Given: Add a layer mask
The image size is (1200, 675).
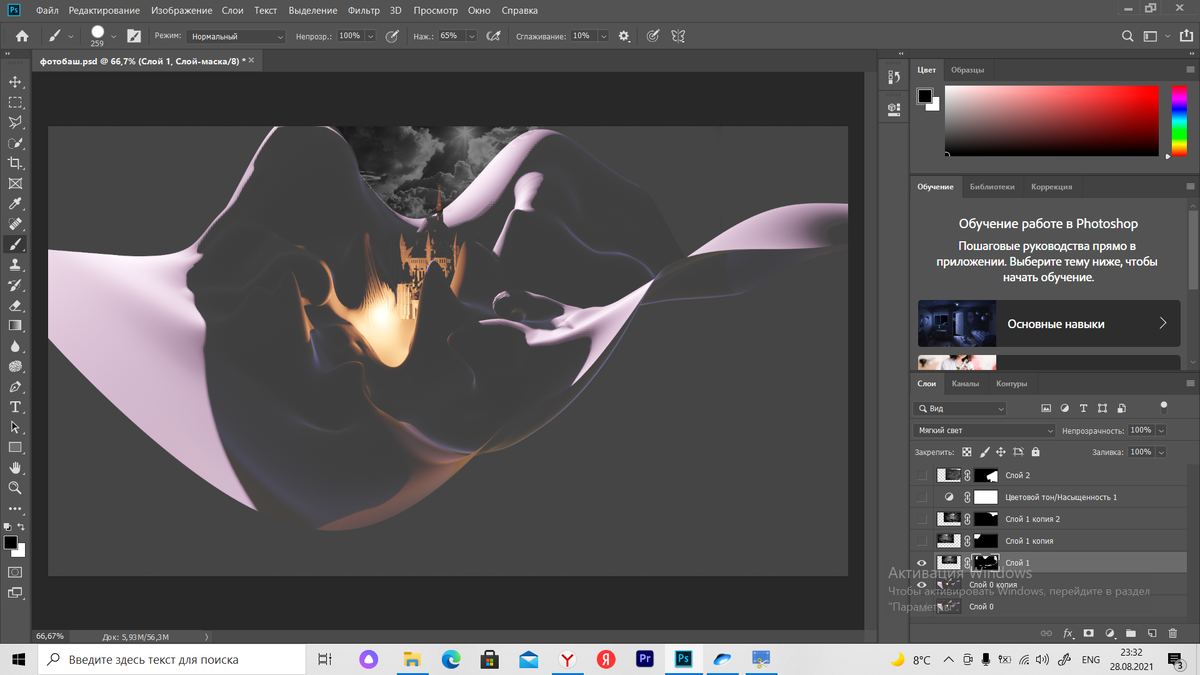Looking at the screenshot, I should point(1089,633).
